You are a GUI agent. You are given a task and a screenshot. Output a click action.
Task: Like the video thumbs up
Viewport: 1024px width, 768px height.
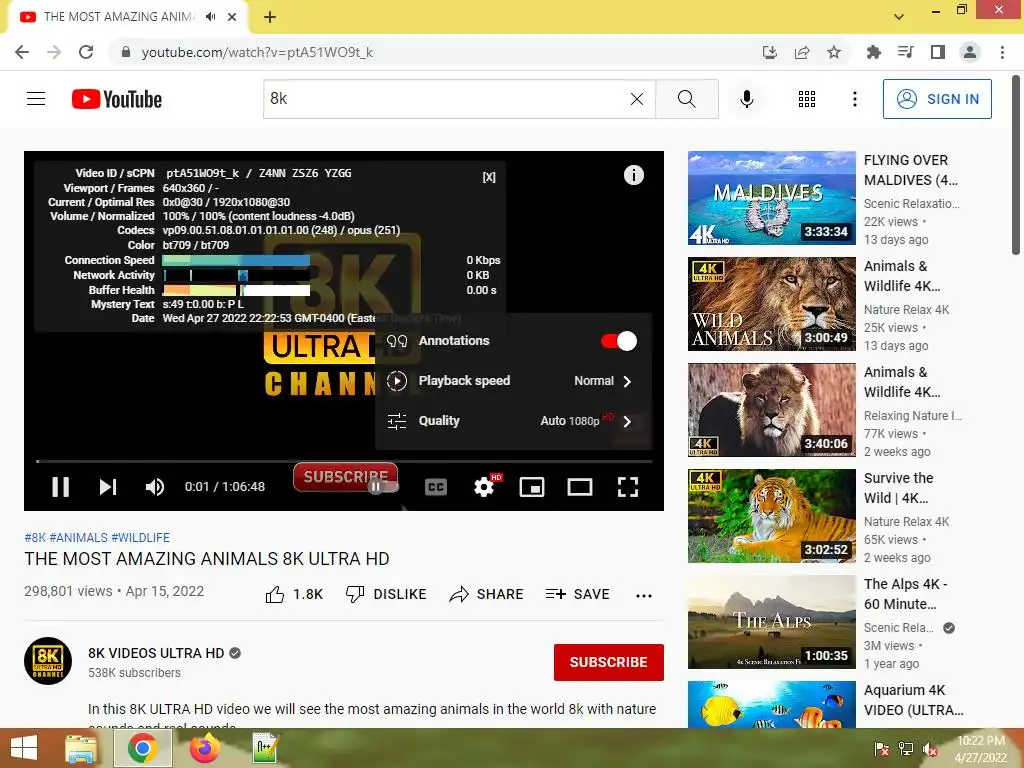[x=294, y=594]
